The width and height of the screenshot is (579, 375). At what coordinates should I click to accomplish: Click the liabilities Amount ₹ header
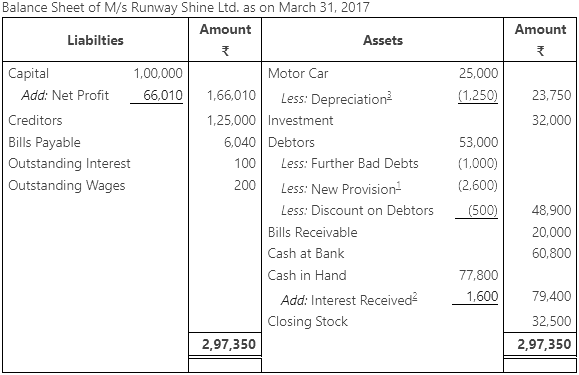225,39
